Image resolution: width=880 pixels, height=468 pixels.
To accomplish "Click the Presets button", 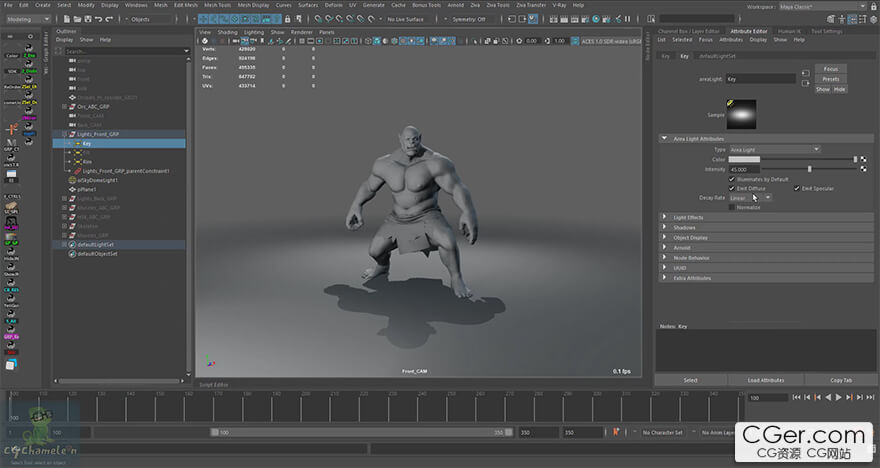I will click(831, 79).
